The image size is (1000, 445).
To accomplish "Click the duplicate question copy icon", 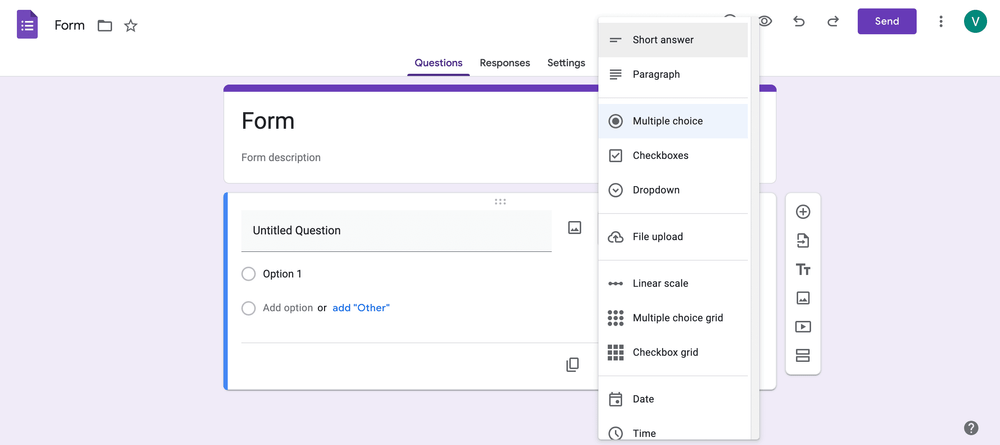I will [x=573, y=365].
